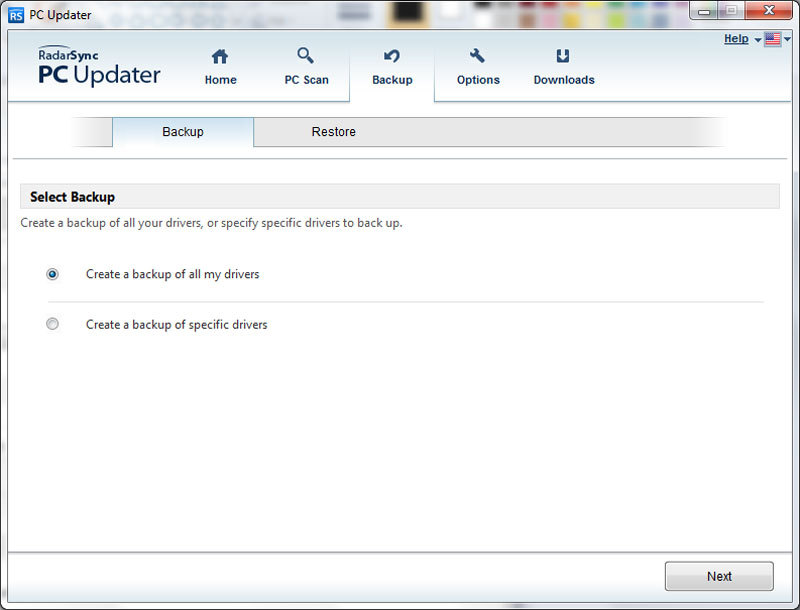Click the RadarSync PC Updater logo
800x610 pixels.
coord(99,66)
